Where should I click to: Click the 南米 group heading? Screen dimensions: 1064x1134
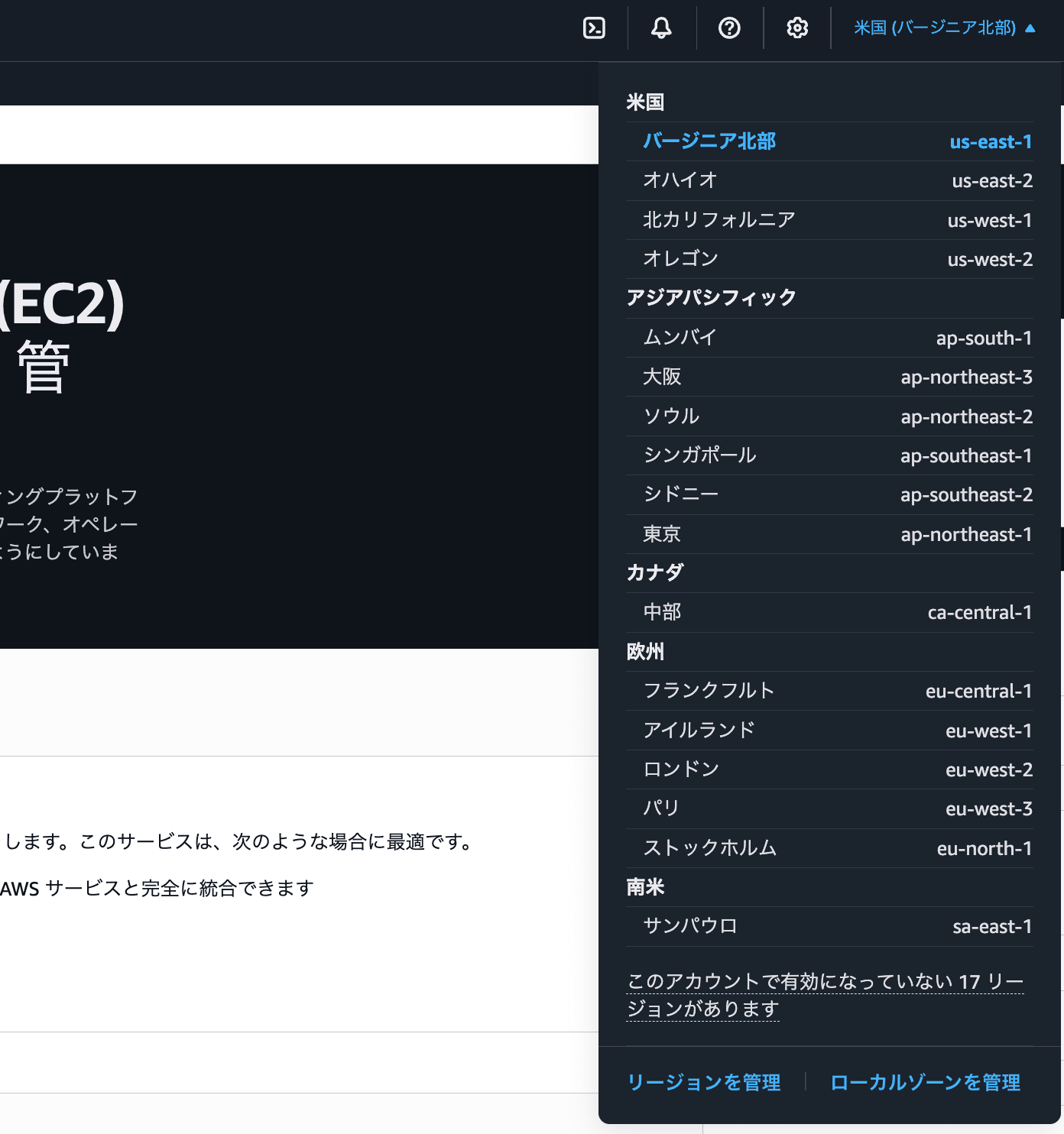point(645,886)
